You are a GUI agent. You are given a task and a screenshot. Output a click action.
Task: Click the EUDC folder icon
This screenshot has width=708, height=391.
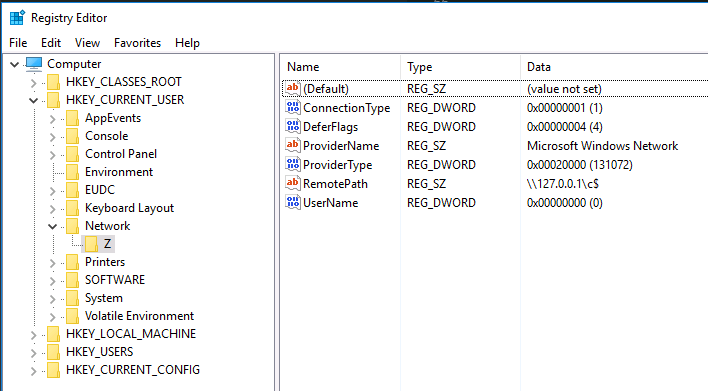coord(72,191)
